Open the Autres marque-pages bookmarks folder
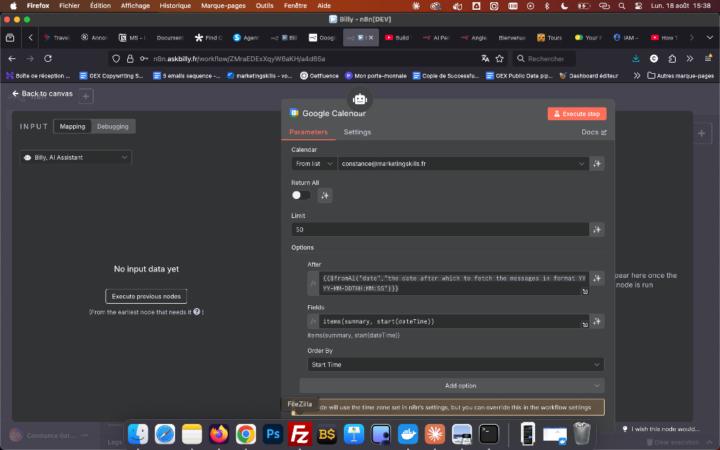The image size is (720, 450). (681, 76)
